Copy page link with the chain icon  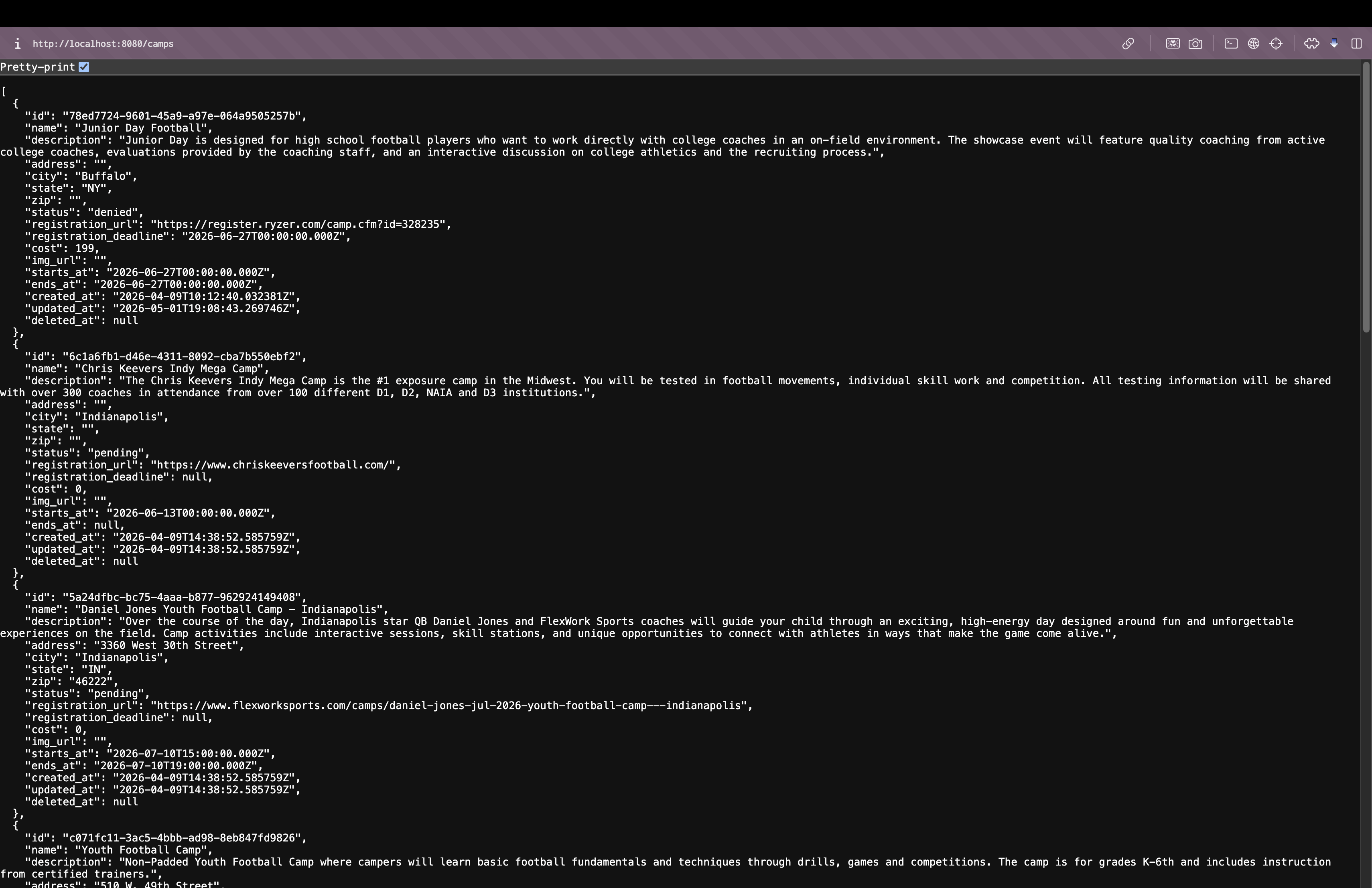(x=1128, y=44)
